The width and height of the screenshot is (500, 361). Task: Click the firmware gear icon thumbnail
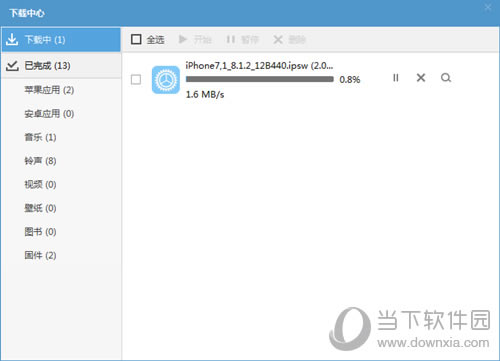166,80
